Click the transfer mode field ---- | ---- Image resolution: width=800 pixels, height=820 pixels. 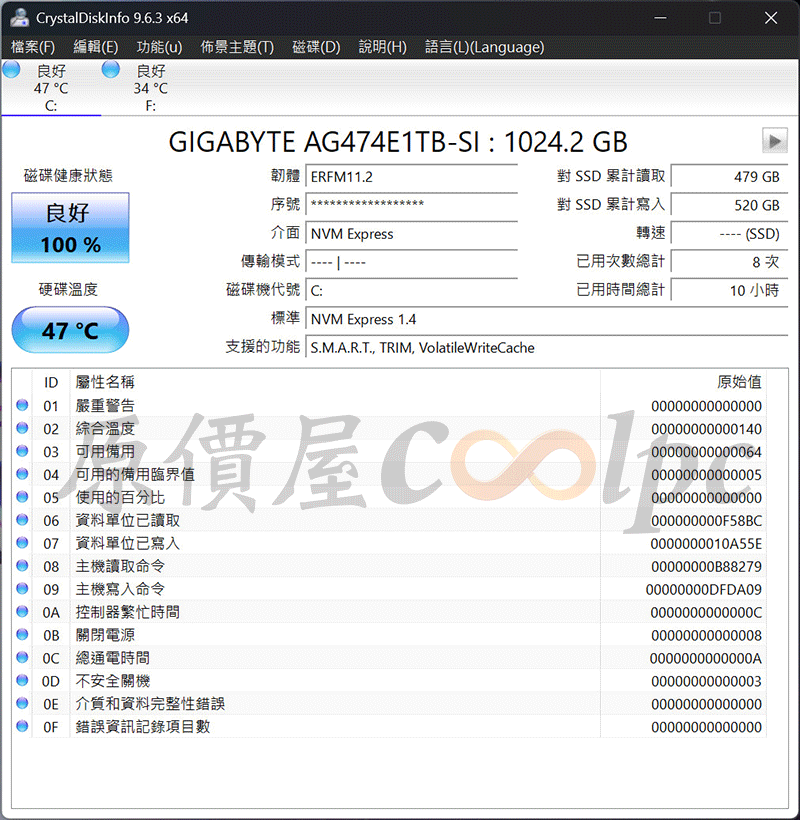pyautogui.click(x=412, y=262)
